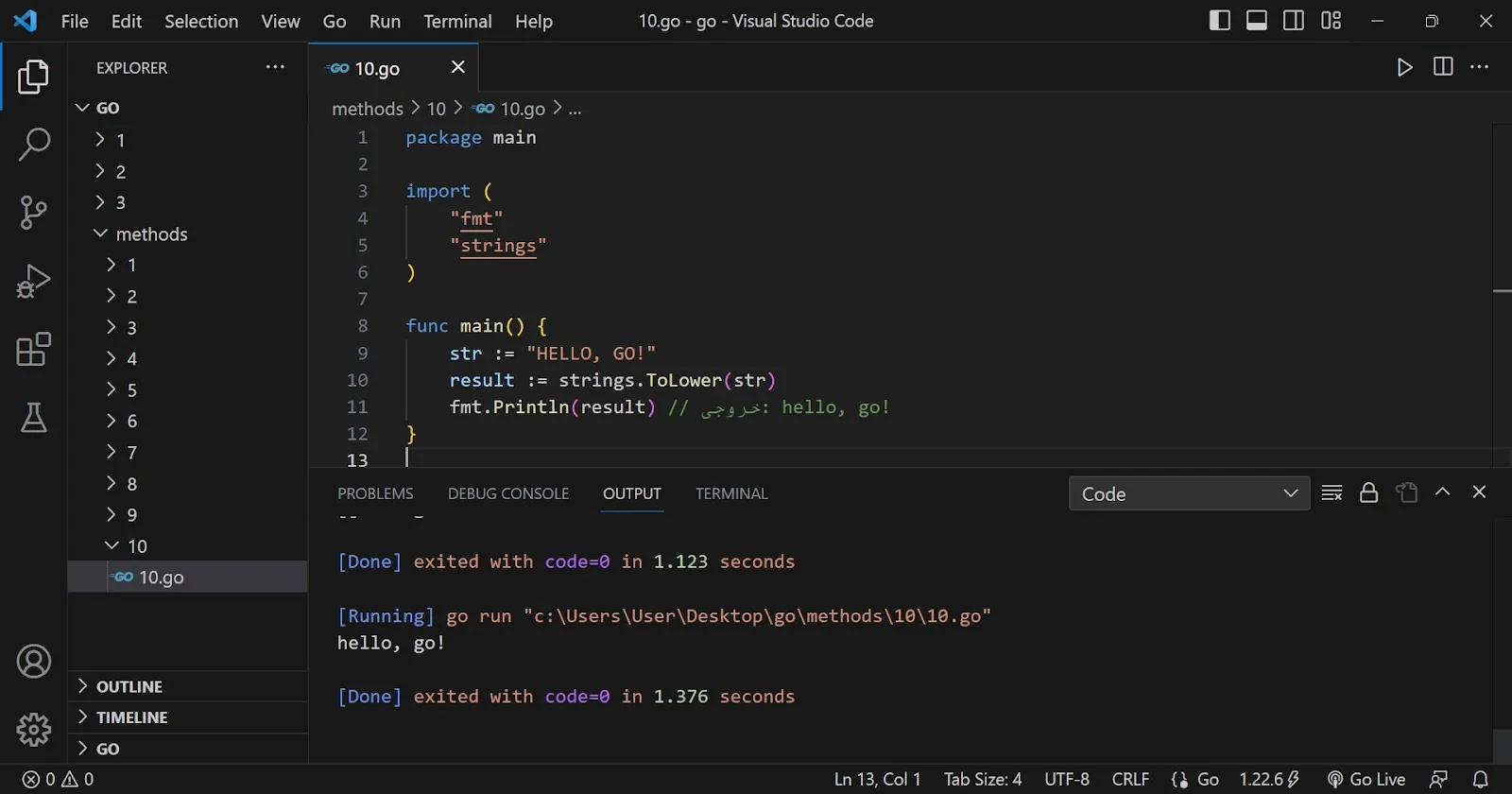
Task: Collapse the GO root folder
Action: [x=188, y=108]
